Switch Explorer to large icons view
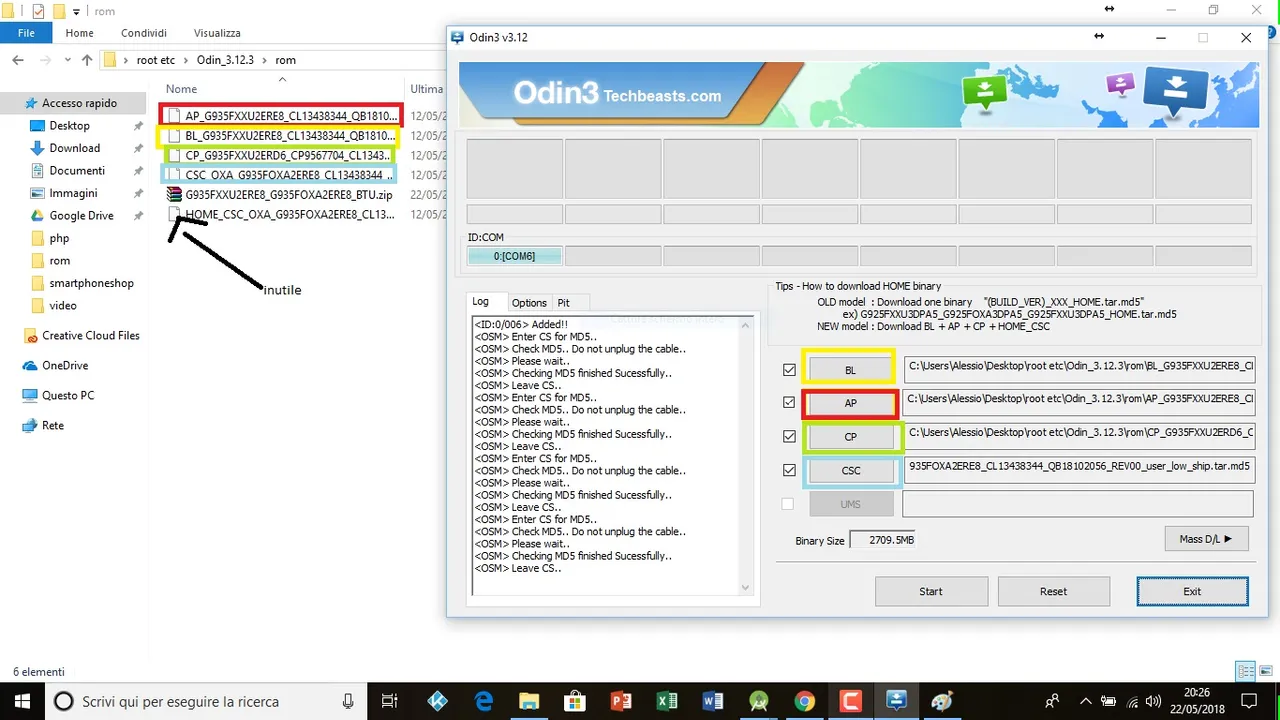1280x720 pixels. 1267,671
